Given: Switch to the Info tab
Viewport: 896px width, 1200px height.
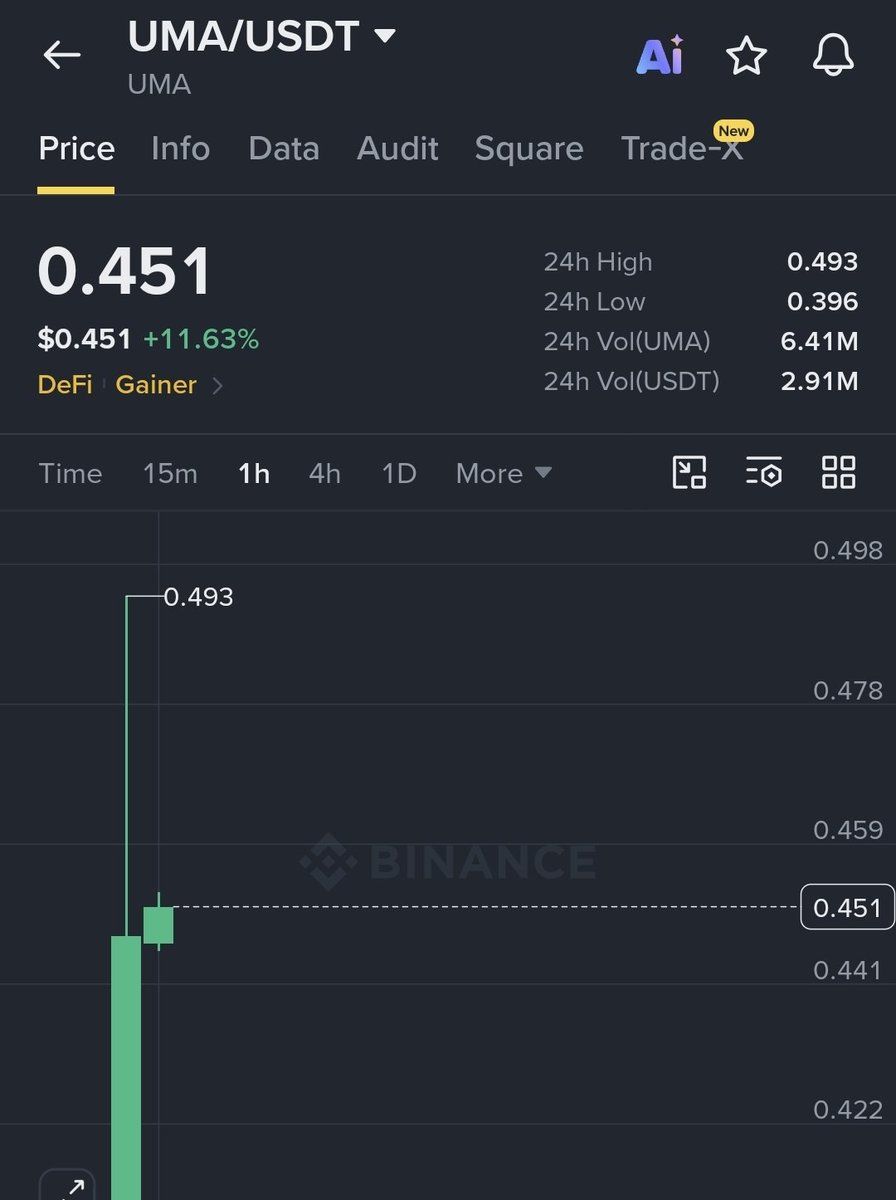Looking at the screenshot, I should 180,149.
